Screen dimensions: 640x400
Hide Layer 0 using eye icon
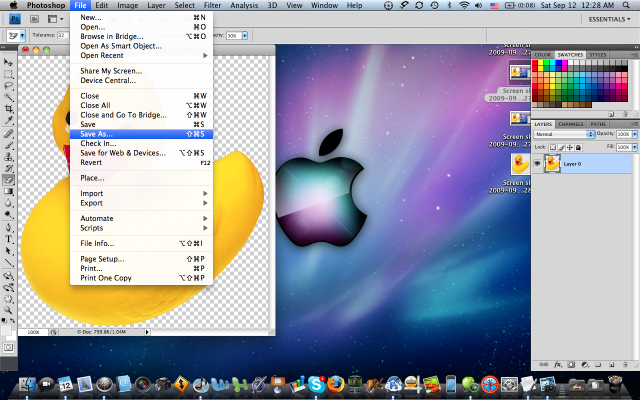pos(537,162)
